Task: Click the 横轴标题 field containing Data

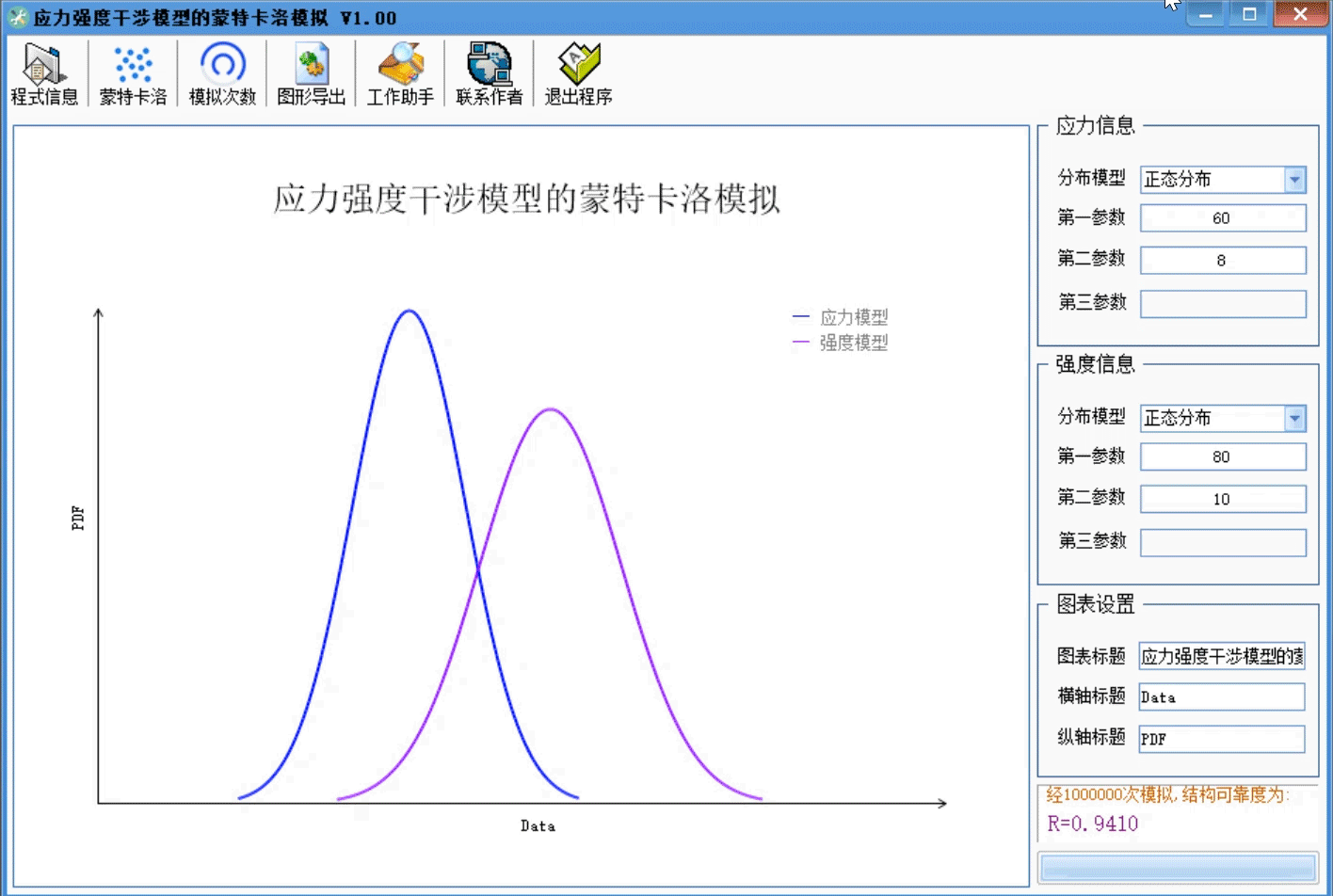Action: pos(1222,696)
